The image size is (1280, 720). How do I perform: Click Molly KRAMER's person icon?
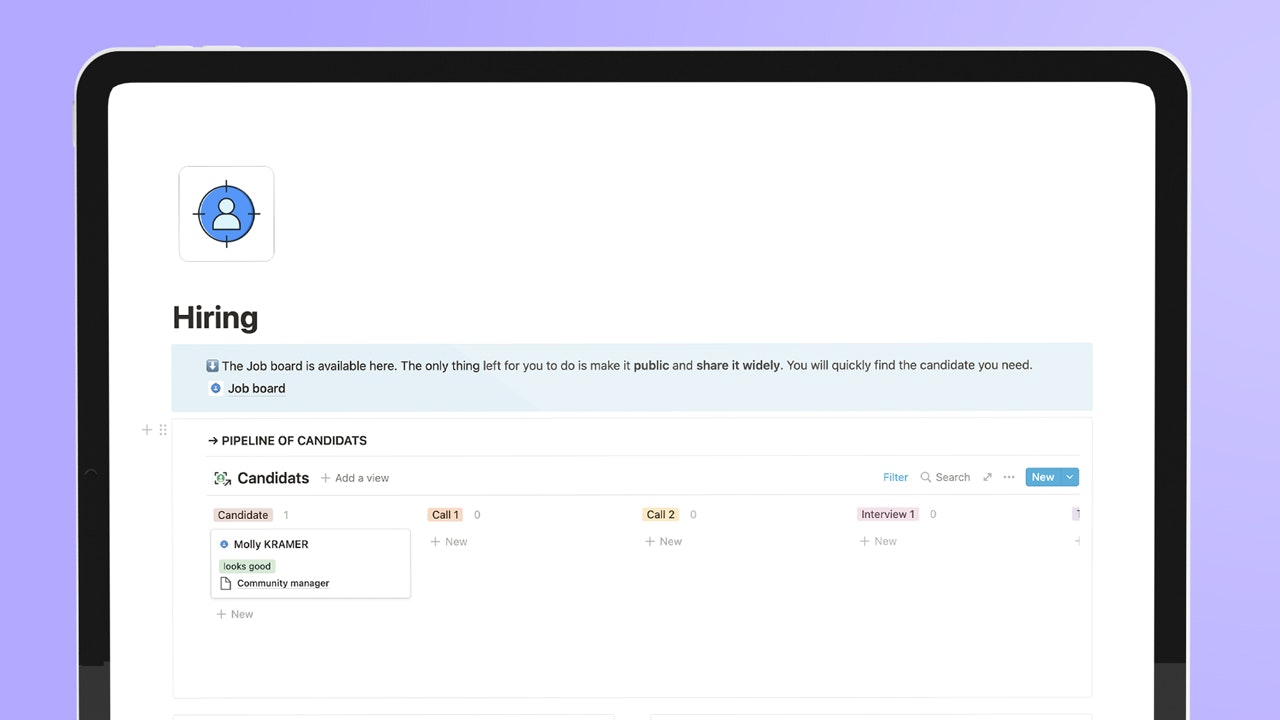click(x=224, y=544)
